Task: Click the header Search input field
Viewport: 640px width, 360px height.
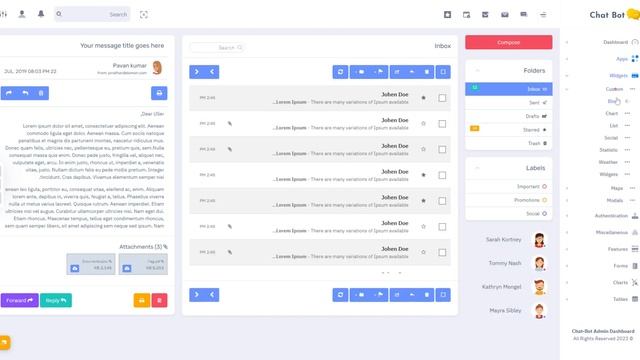Action: tap(92, 14)
